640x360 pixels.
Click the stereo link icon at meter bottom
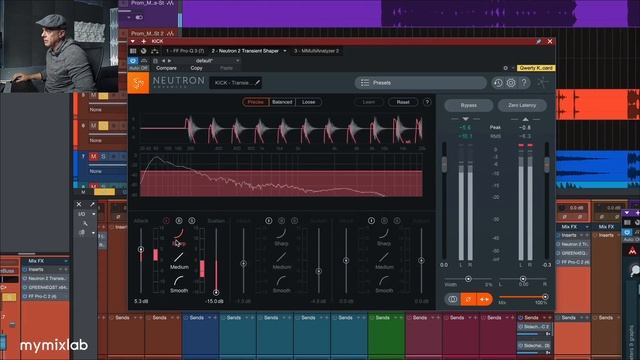(452, 299)
